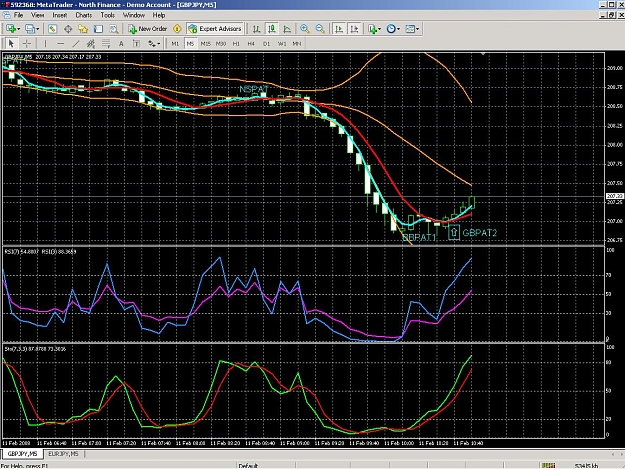Select the Trendline drawing tool
Viewport: 625px width, 469px height.
[75, 43]
